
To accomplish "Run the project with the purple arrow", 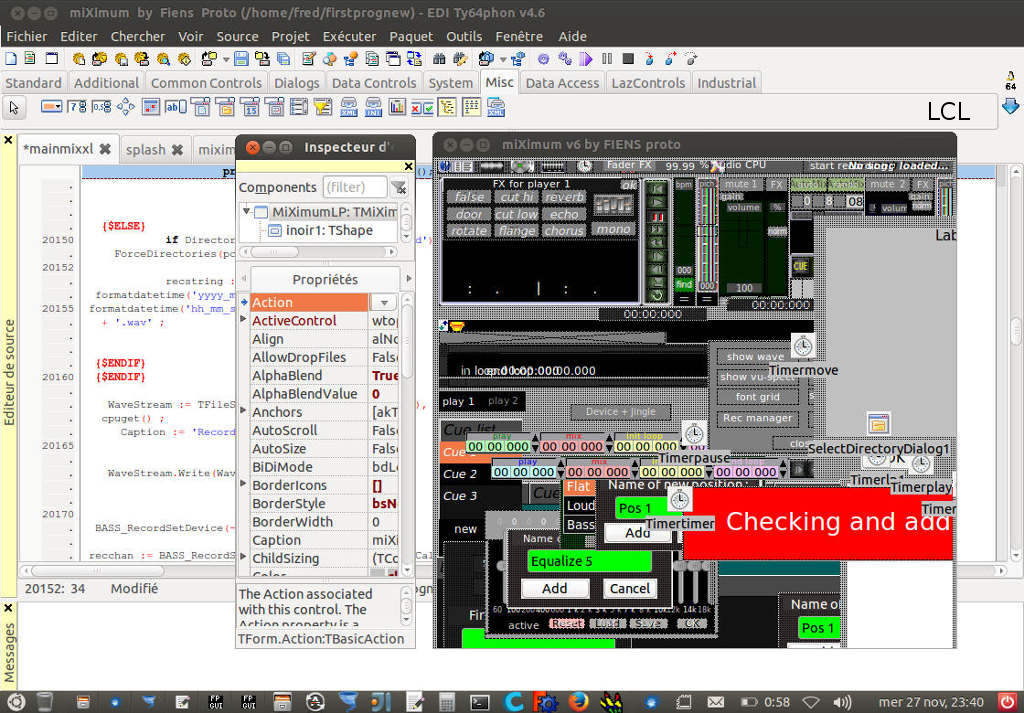I will [x=586, y=59].
